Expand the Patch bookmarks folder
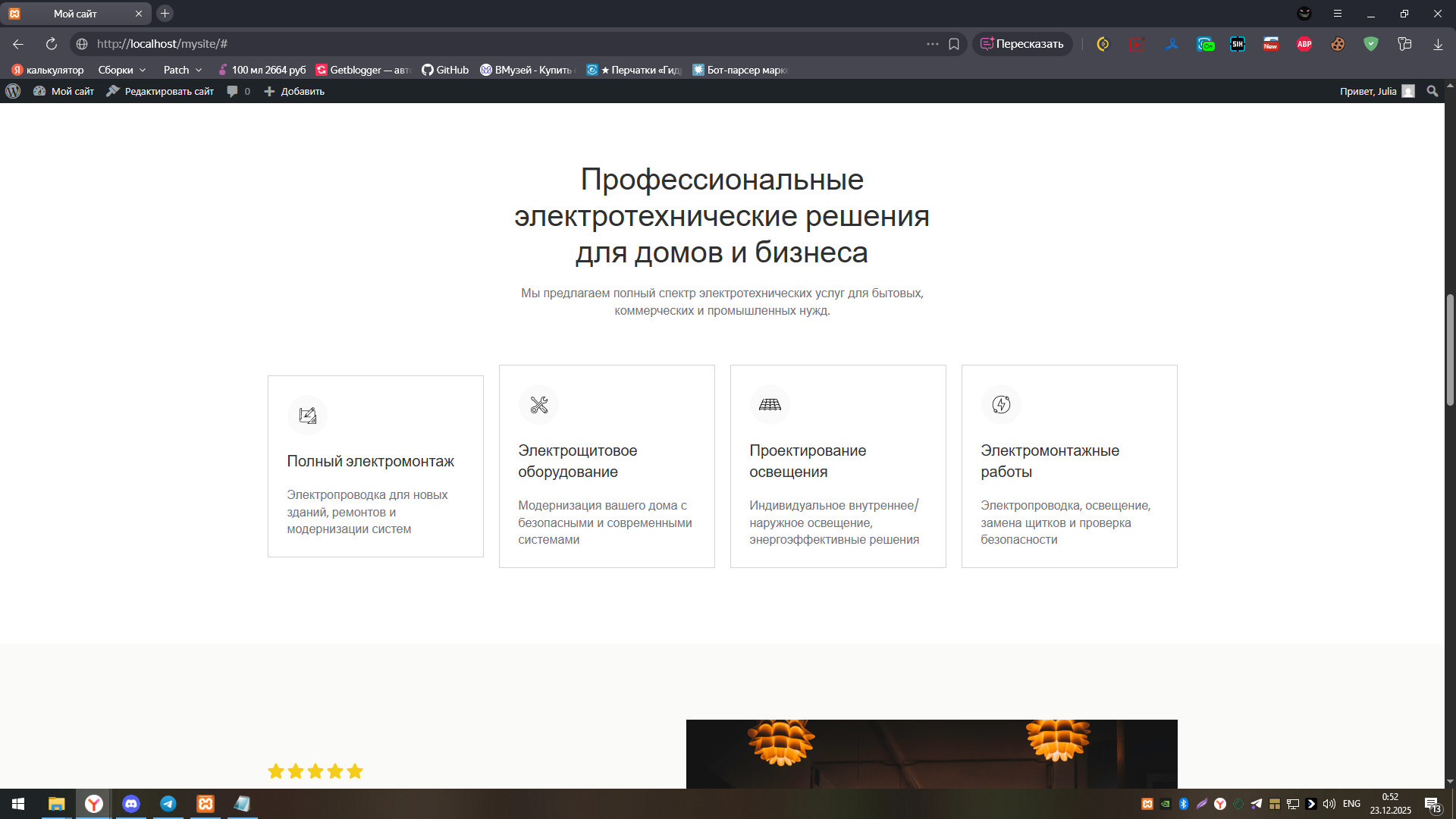 [x=183, y=70]
